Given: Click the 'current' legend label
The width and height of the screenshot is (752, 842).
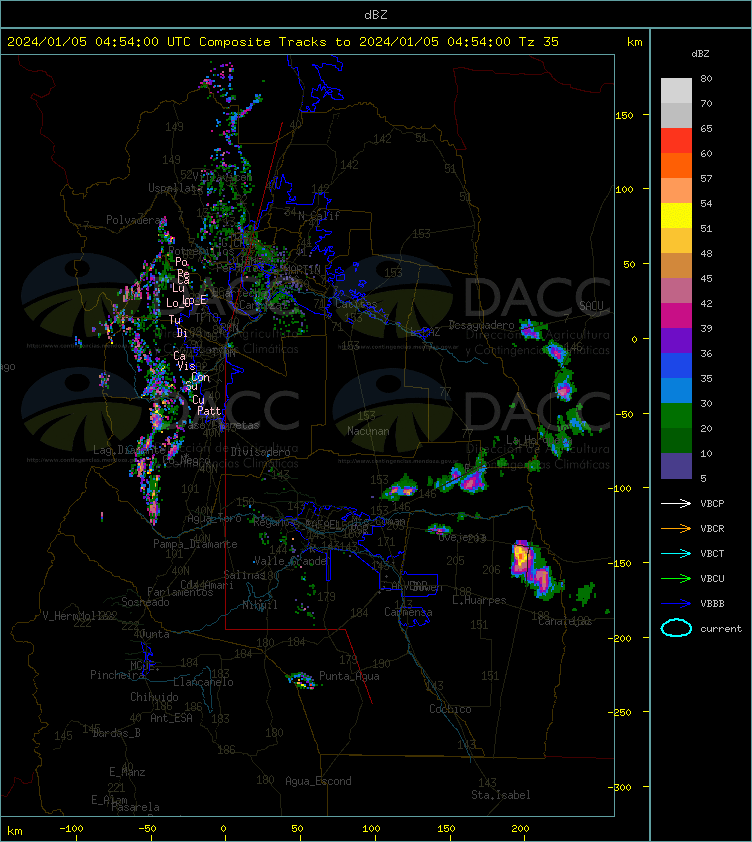Looking at the screenshot, I should point(721,629).
